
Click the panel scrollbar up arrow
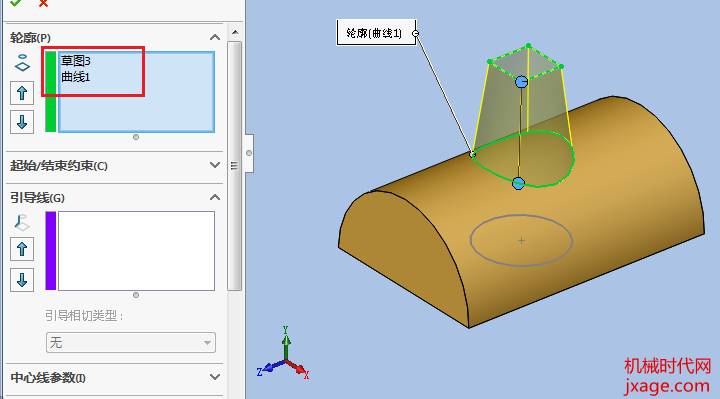click(x=235, y=32)
